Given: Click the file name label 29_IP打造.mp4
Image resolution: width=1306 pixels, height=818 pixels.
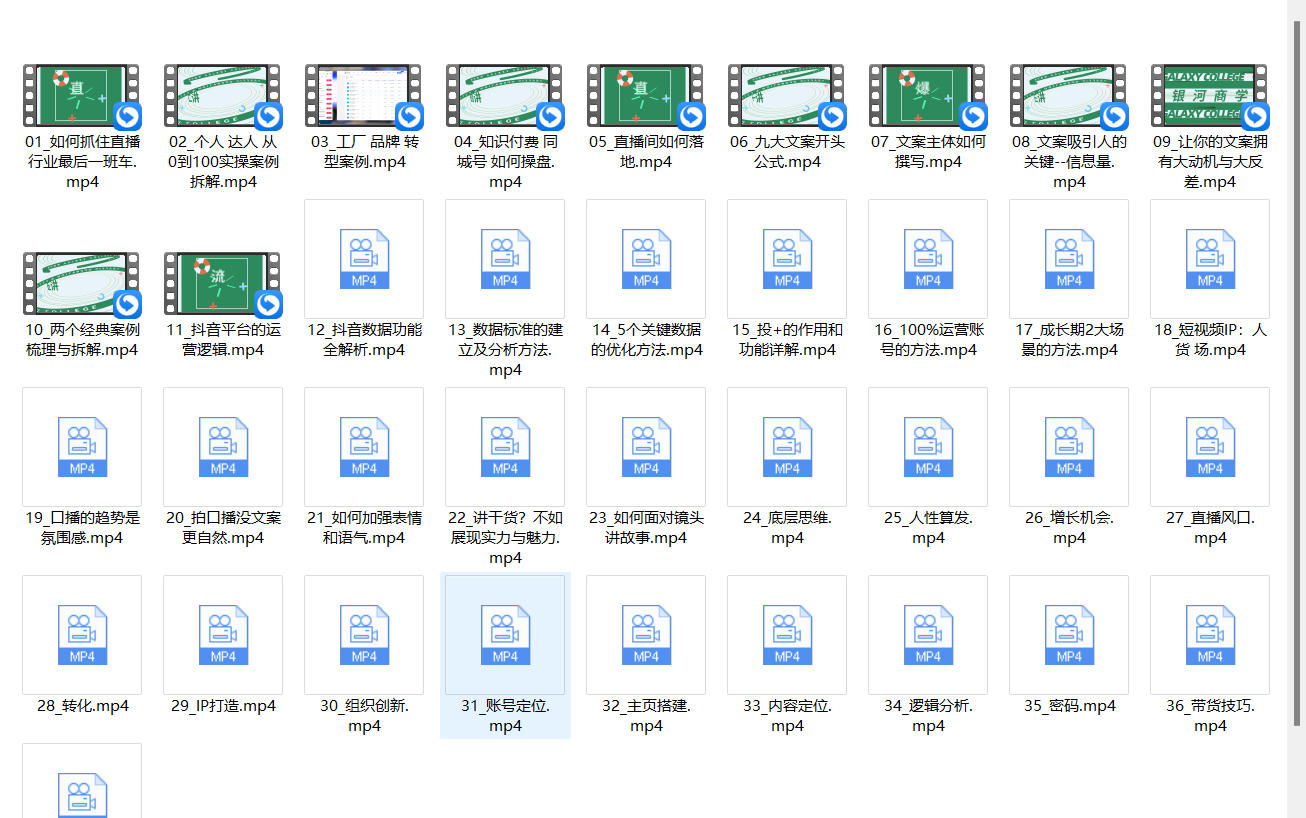Looking at the screenshot, I should 223,706.
